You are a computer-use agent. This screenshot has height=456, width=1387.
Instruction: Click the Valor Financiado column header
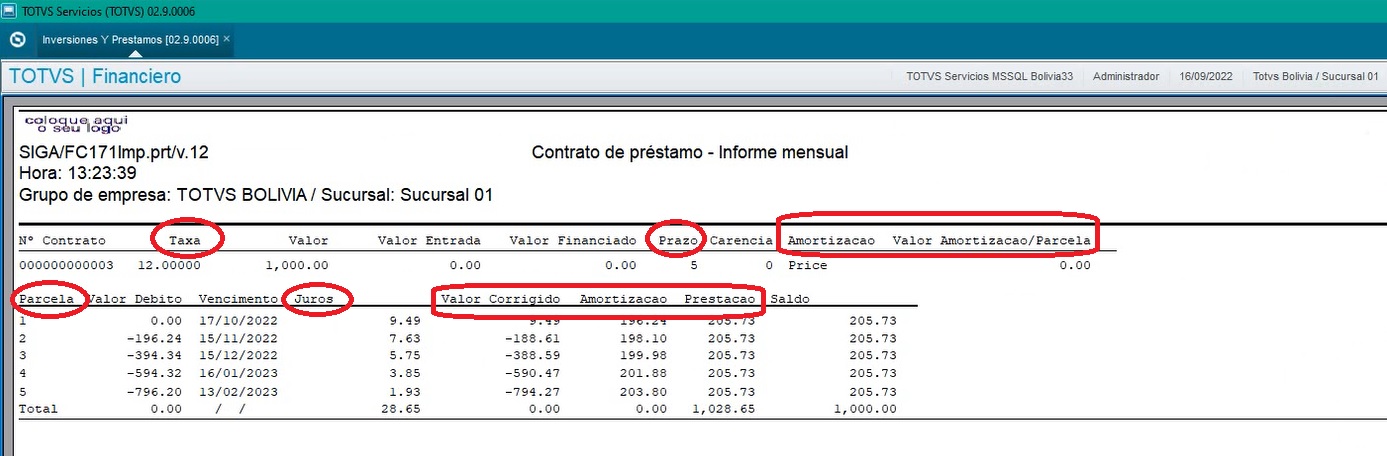point(572,241)
